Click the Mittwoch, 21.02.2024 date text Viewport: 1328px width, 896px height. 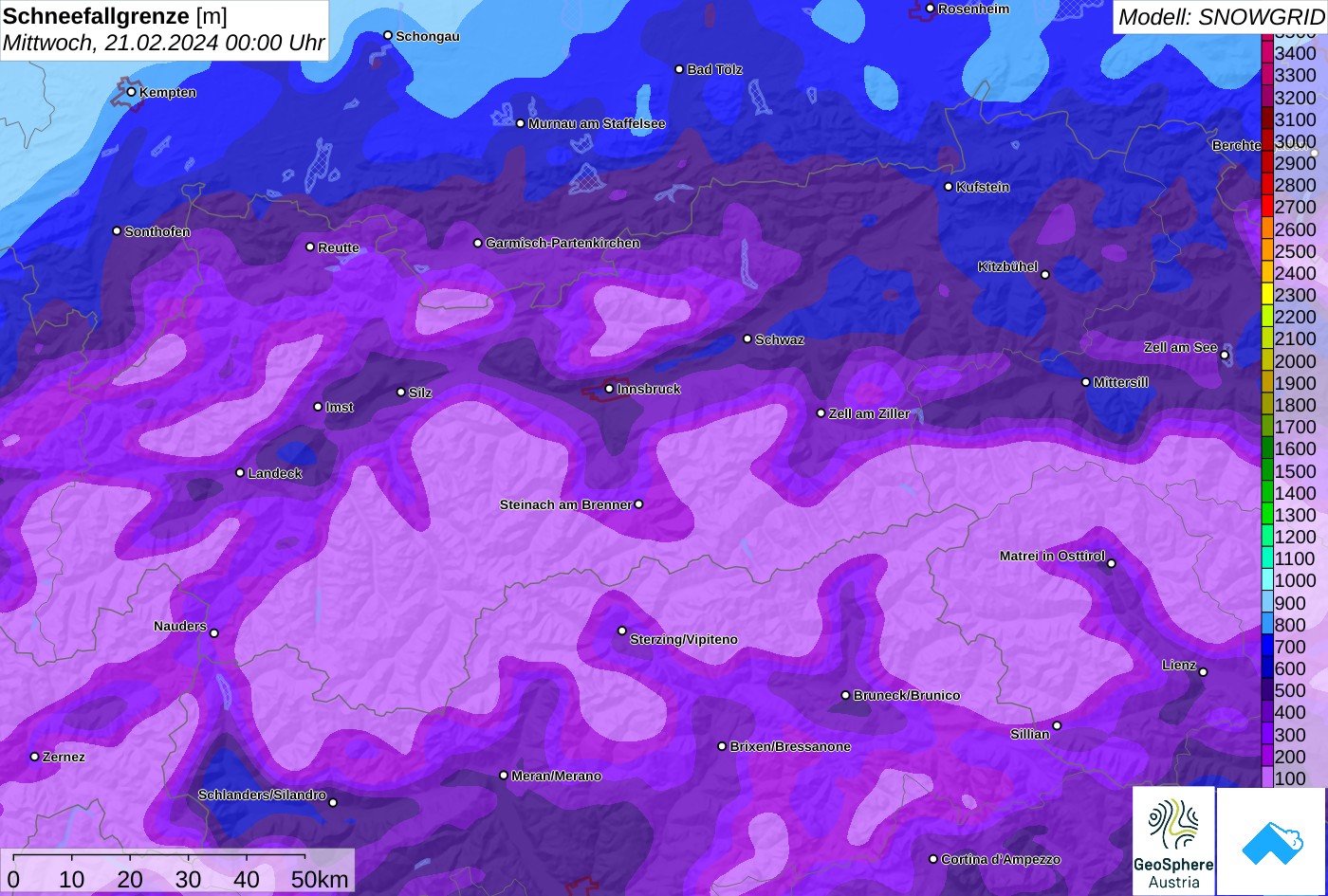point(163,43)
